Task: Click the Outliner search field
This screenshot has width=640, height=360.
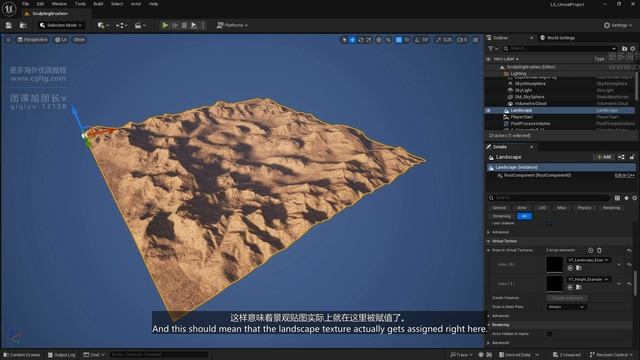Action: (560, 49)
